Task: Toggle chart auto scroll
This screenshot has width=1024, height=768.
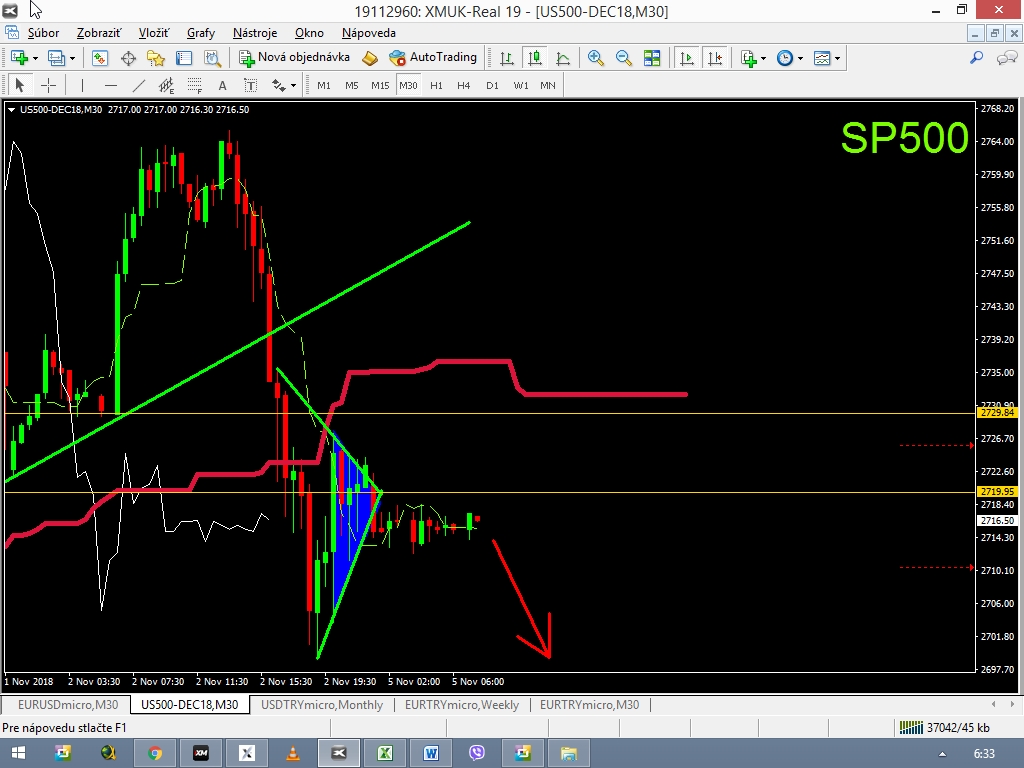Action: pos(686,57)
